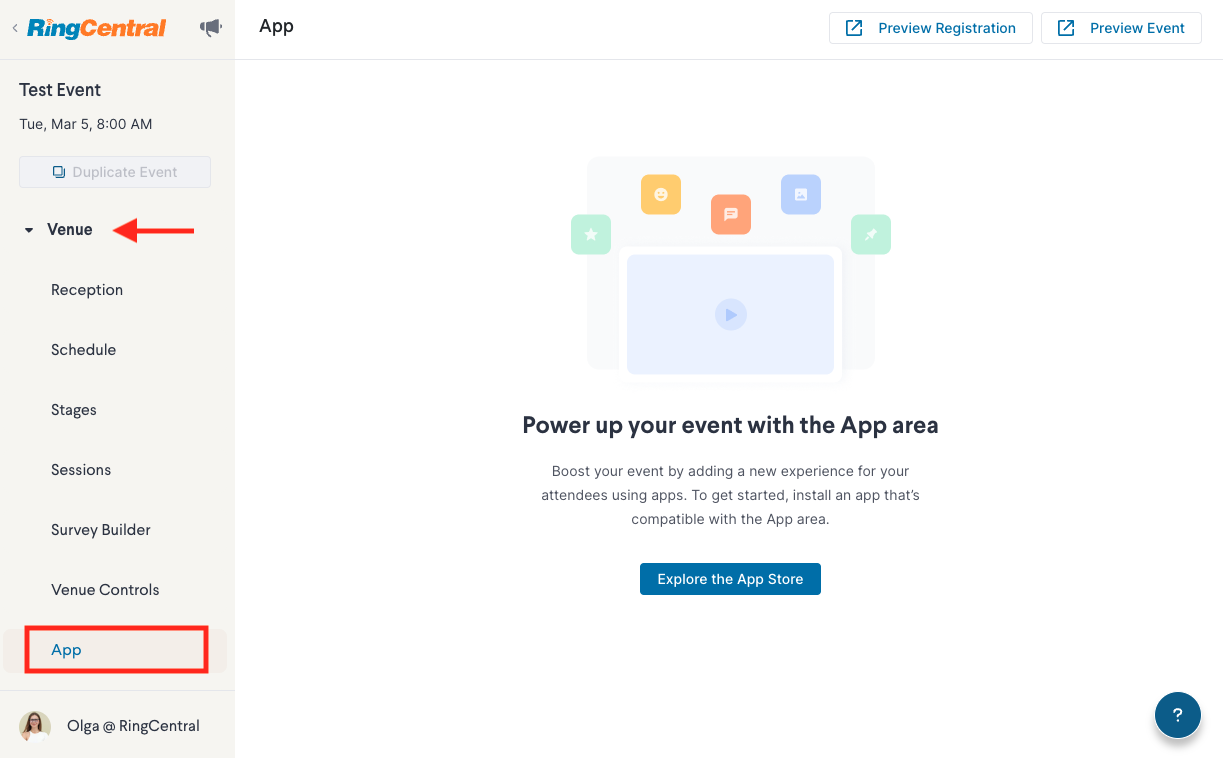Click the green star app tile
This screenshot has width=1223, height=758.
pyautogui.click(x=591, y=234)
